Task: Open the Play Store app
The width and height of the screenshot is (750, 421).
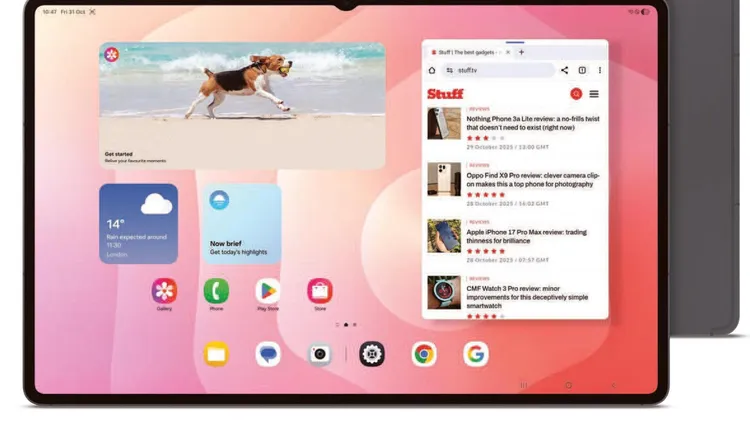Action: pyautogui.click(x=268, y=291)
